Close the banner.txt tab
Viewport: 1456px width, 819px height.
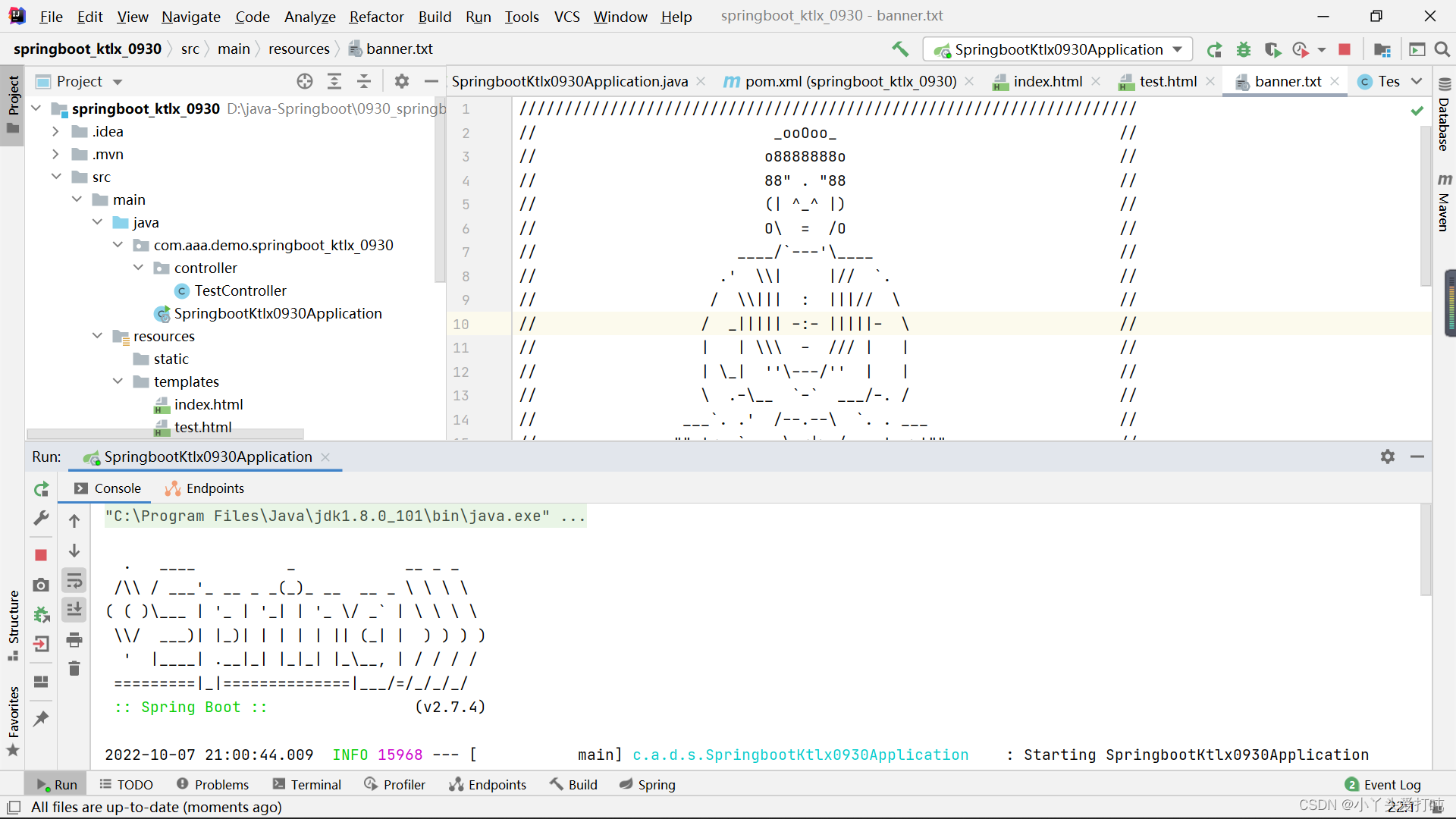(x=1335, y=81)
